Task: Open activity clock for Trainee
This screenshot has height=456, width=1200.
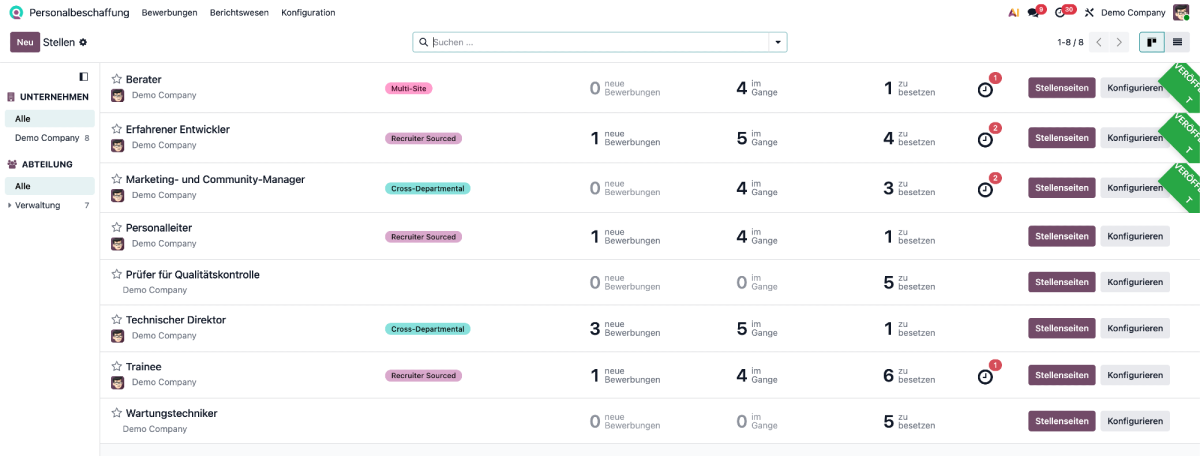Action: [x=985, y=376]
